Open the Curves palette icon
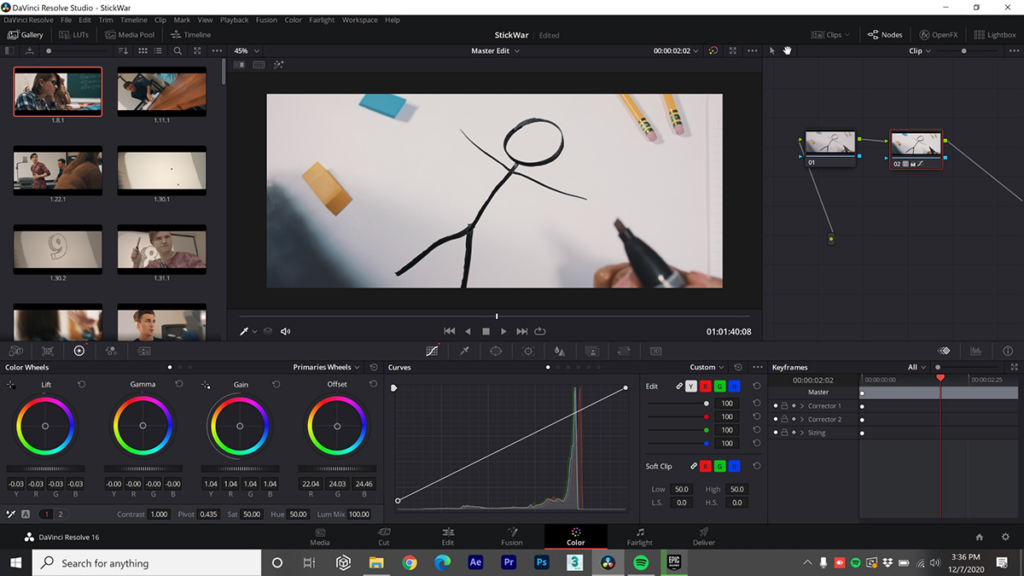This screenshot has width=1024, height=576. pos(432,351)
